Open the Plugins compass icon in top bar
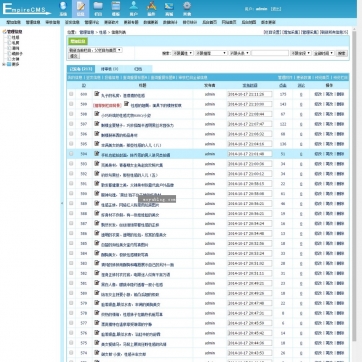Image resolution: width=362 pixels, height=362 pixels. click(151, 6)
